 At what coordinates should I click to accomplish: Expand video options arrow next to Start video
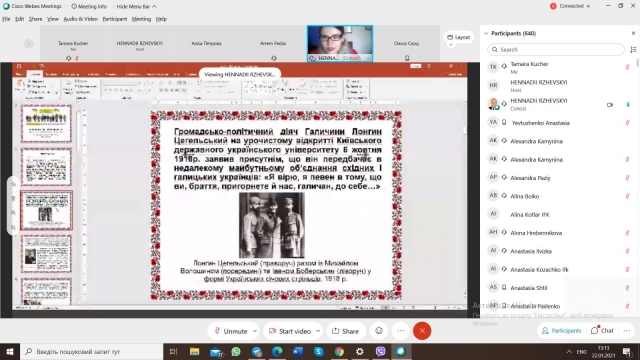click(x=318, y=331)
